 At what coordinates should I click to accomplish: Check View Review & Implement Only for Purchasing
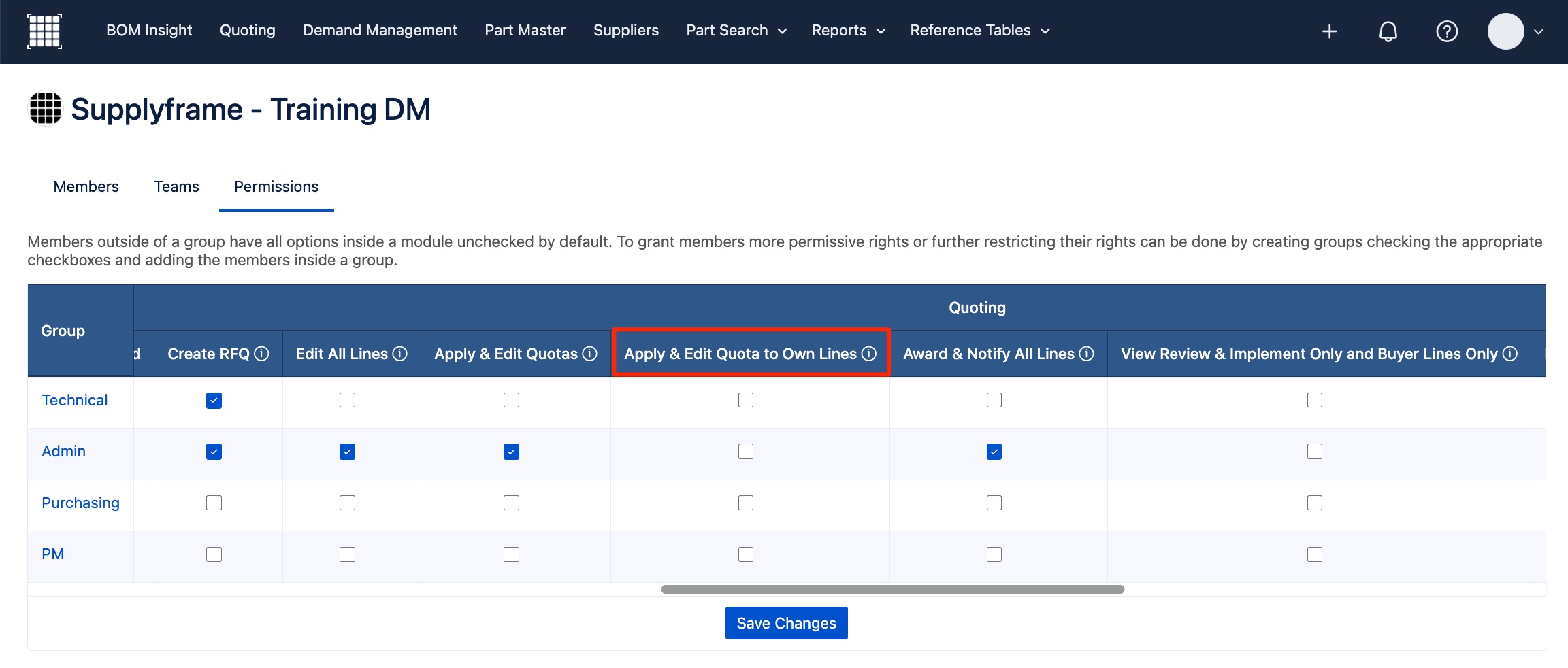pyautogui.click(x=1315, y=503)
